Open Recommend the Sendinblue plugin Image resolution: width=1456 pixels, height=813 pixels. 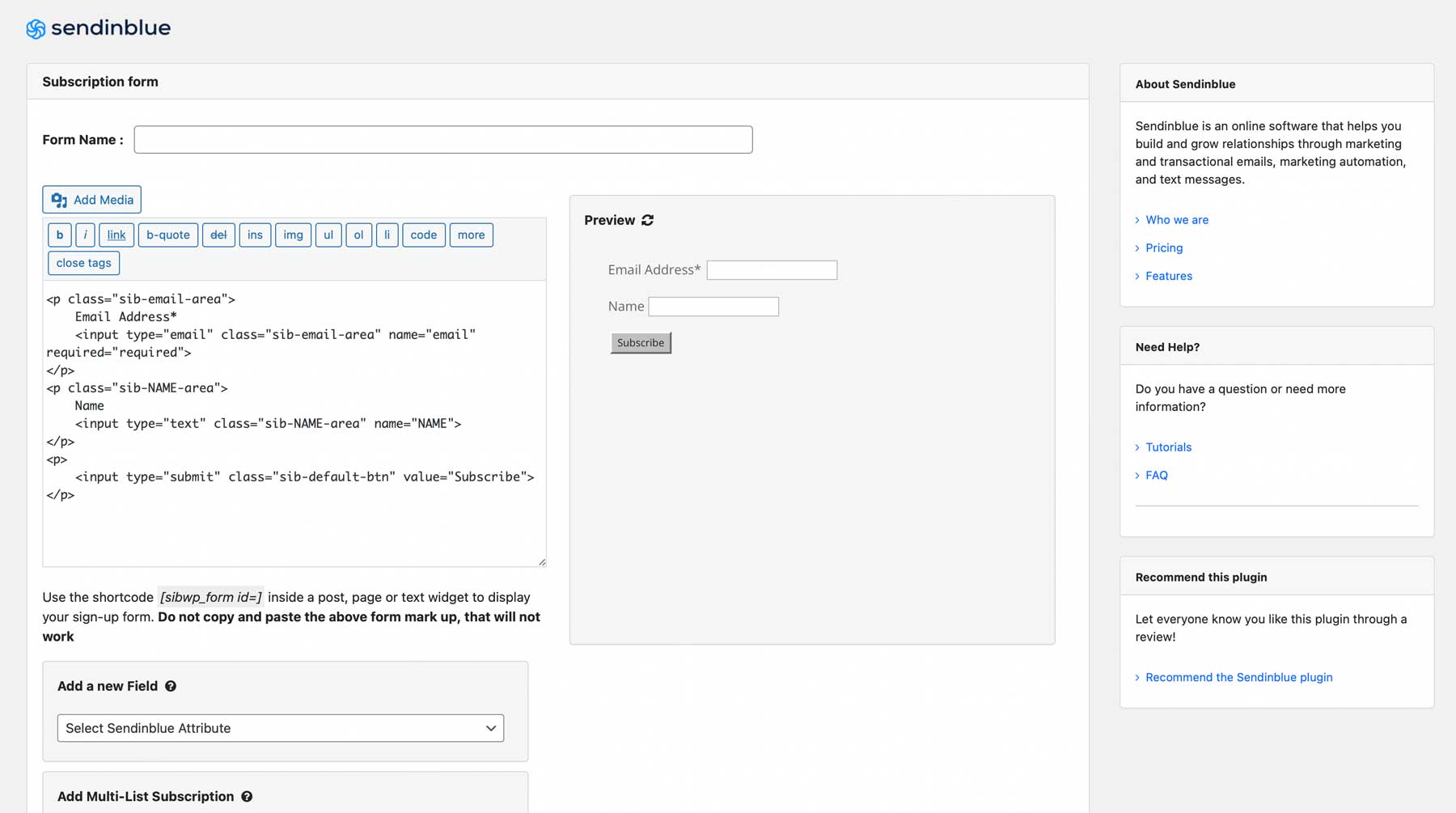point(1238,677)
